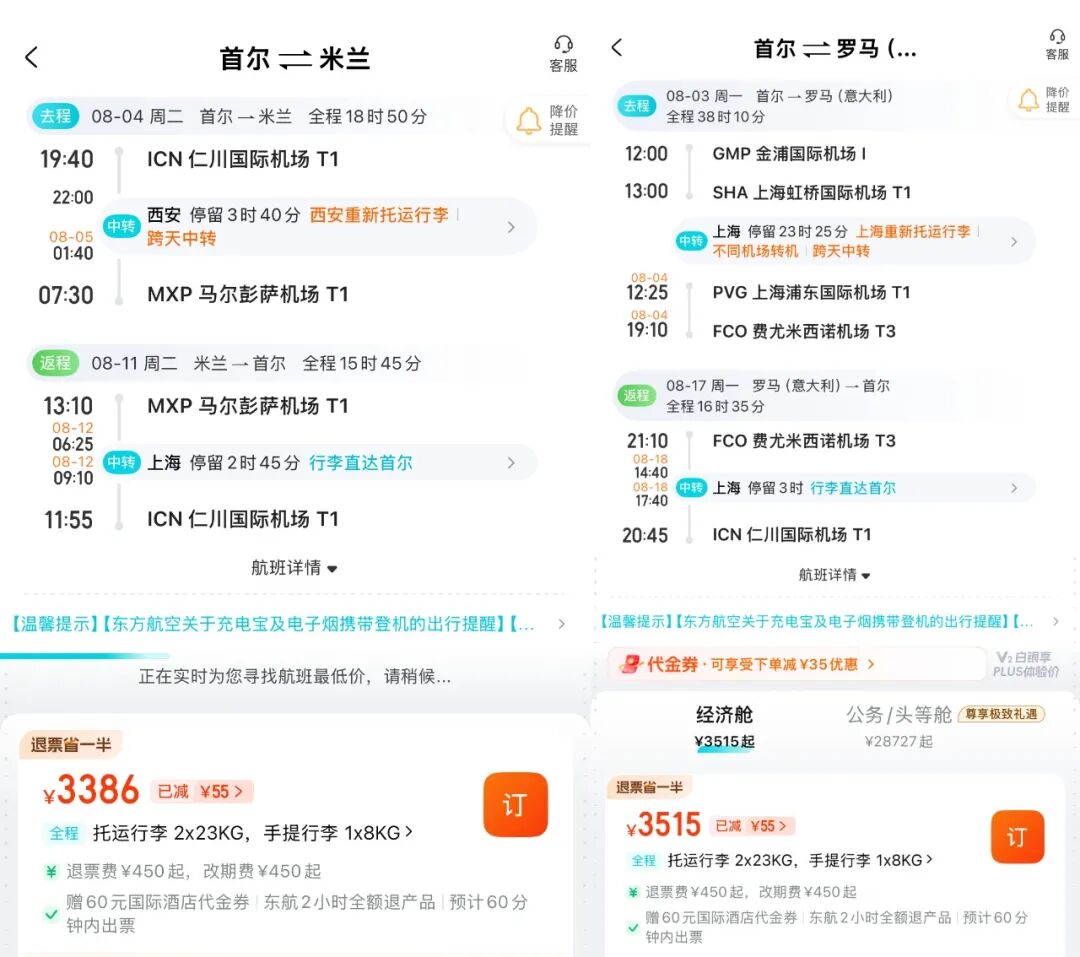
Task: Tap the swap arrows between 首尔 and 罗马
Action: click(816, 49)
